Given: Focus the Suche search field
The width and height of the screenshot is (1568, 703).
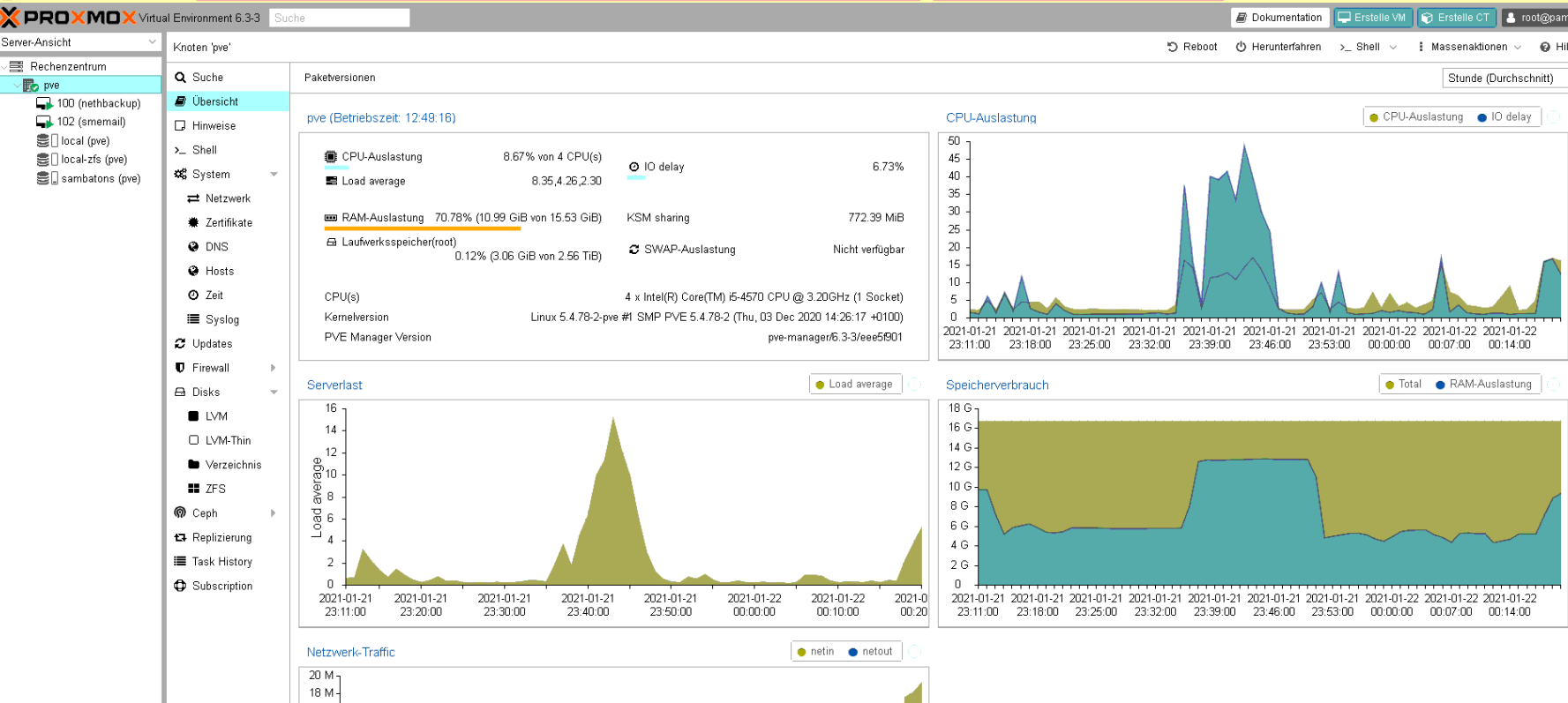Looking at the screenshot, I should [x=340, y=18].
